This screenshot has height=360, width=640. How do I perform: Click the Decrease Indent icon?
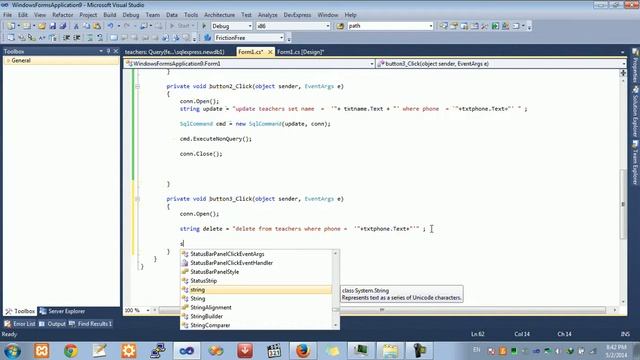tap(66, 38)
